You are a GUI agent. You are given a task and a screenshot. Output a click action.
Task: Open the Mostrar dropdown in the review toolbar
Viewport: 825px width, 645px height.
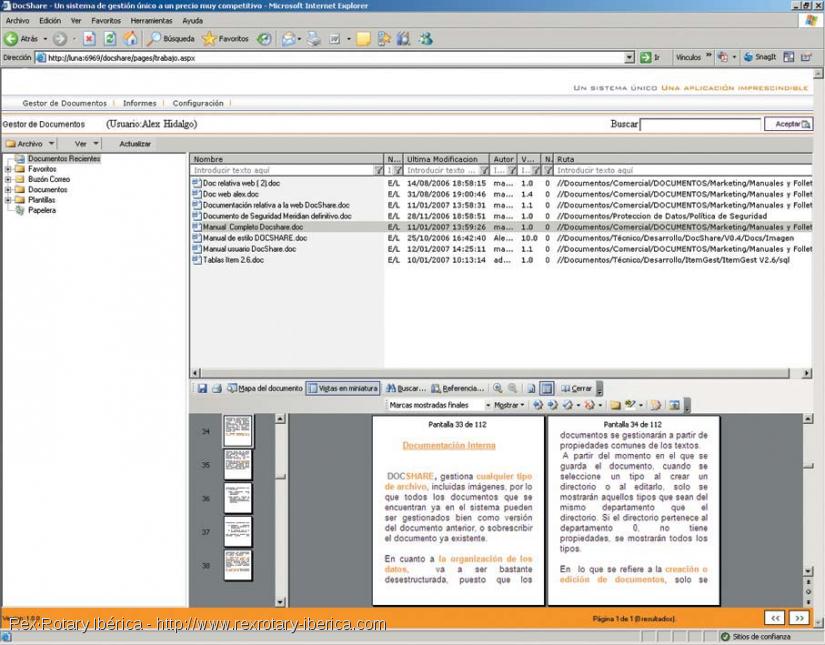509,405
